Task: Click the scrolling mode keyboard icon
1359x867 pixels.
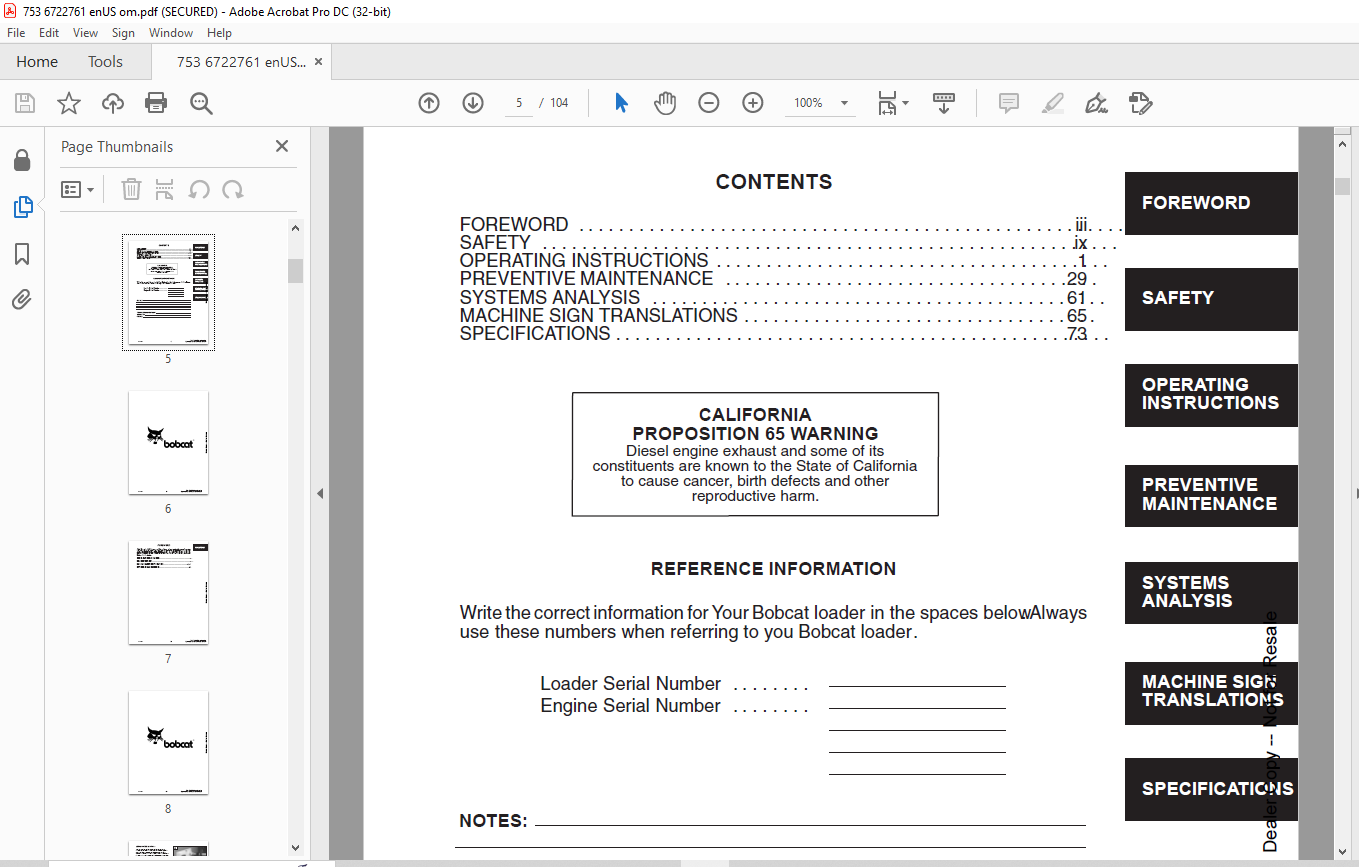Action: coord(944,103)
